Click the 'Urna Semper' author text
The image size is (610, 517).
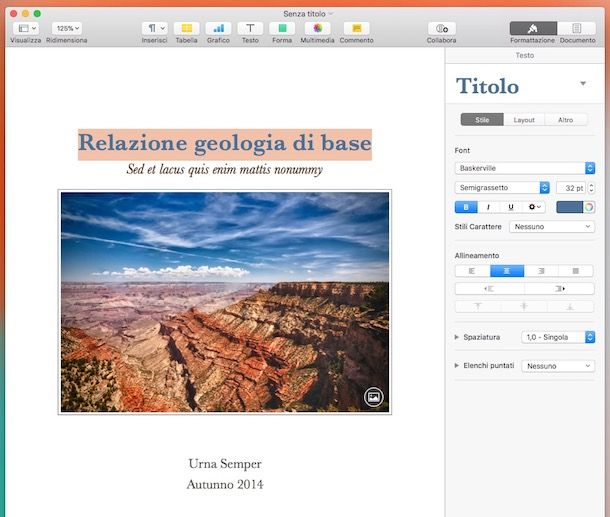225,464
